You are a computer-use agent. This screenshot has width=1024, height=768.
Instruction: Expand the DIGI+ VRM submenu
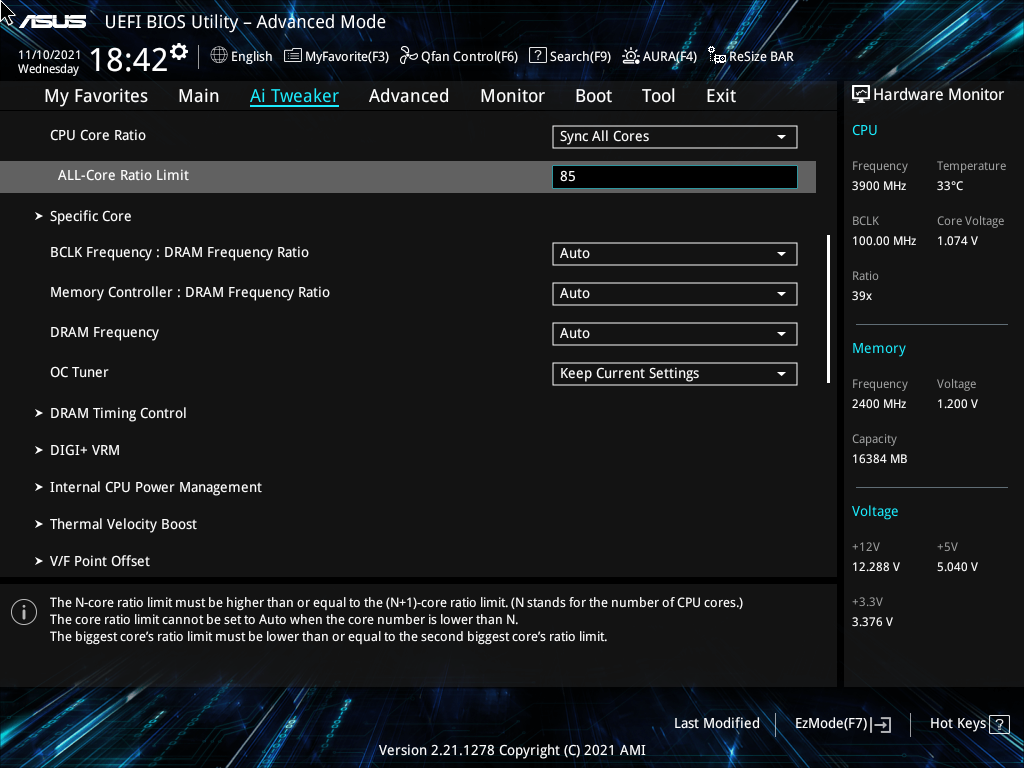pyautogui.click(x=85, y=450)
